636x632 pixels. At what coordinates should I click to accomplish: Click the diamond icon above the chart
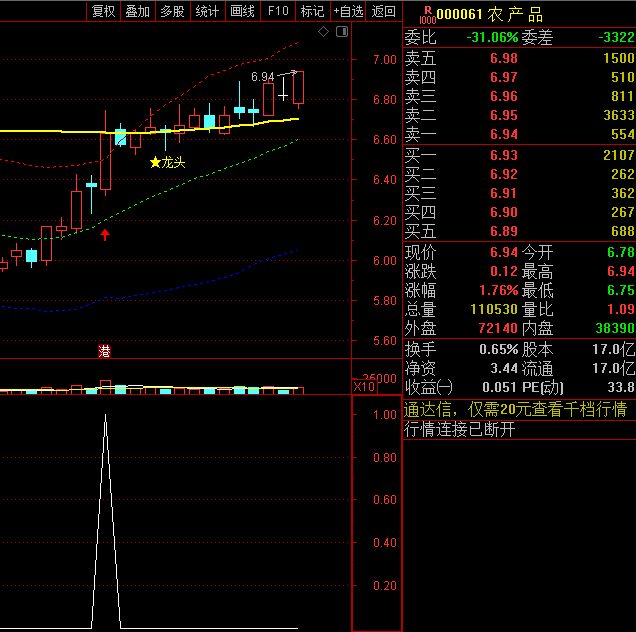[x=323, y=32]
